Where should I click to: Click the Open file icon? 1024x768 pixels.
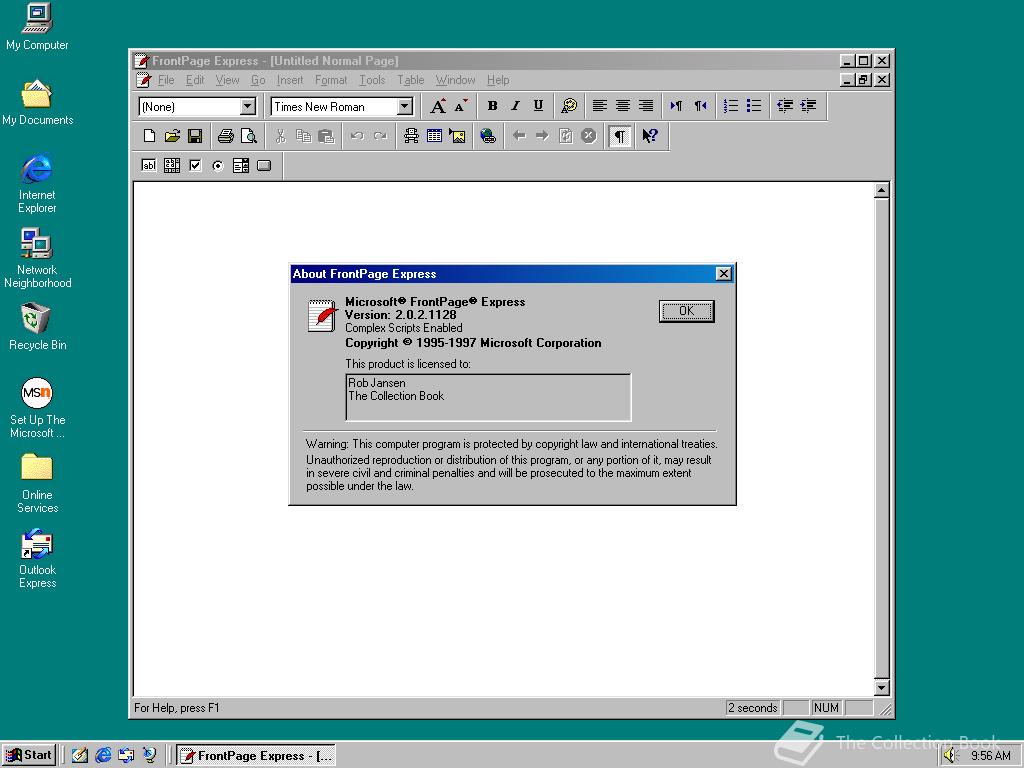tap(172, 136)
